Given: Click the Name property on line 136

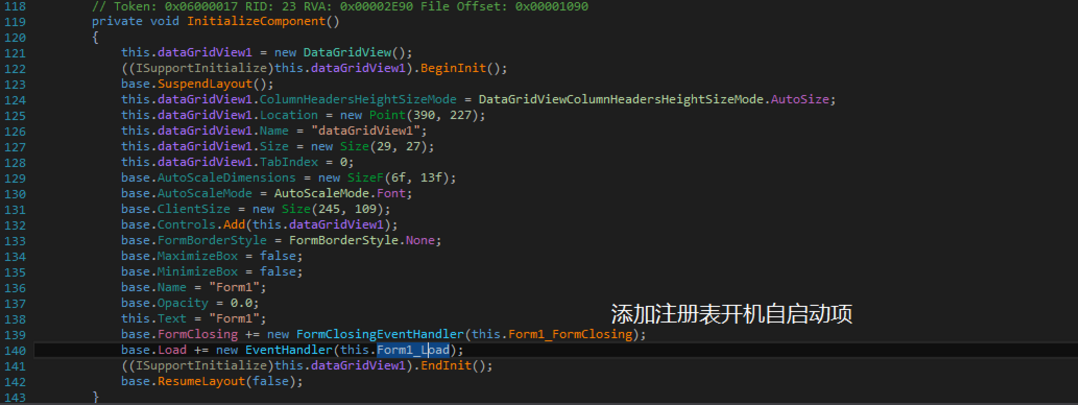Looking at the screenshot, I should click(173, 288).
